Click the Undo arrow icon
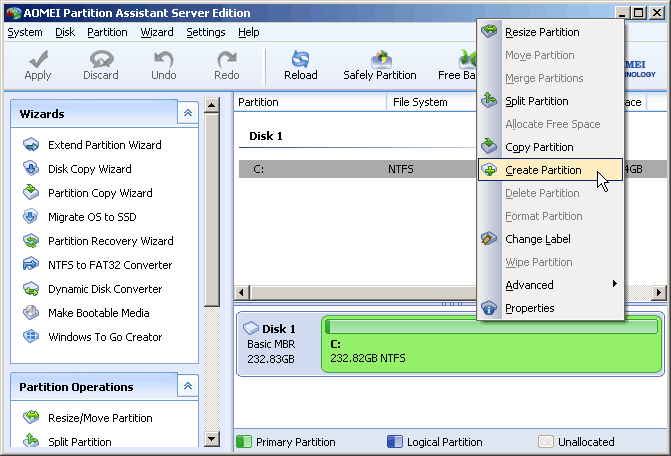This screenshot has height=456, width=671. (163, 59)
